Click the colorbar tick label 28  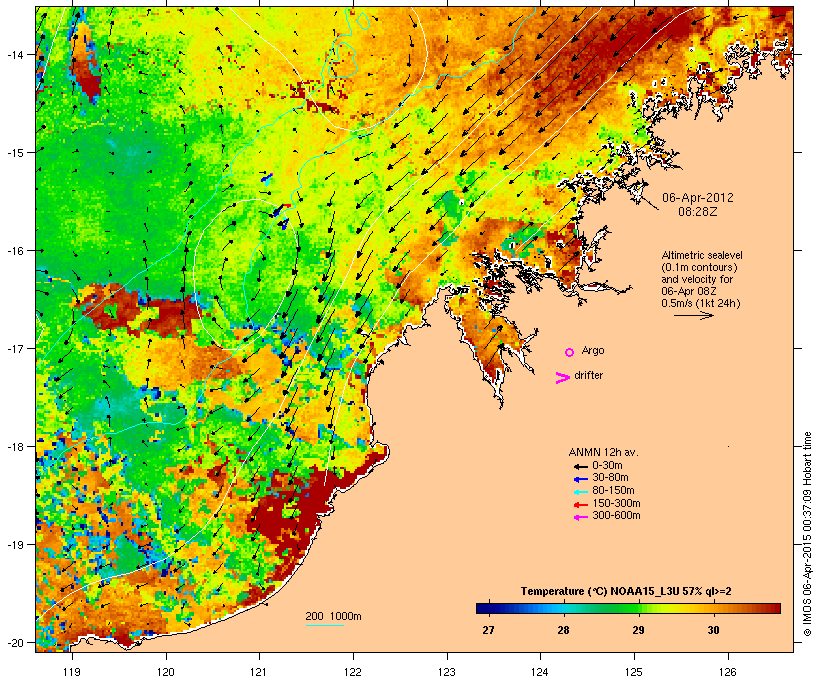[x=563, y=630]
